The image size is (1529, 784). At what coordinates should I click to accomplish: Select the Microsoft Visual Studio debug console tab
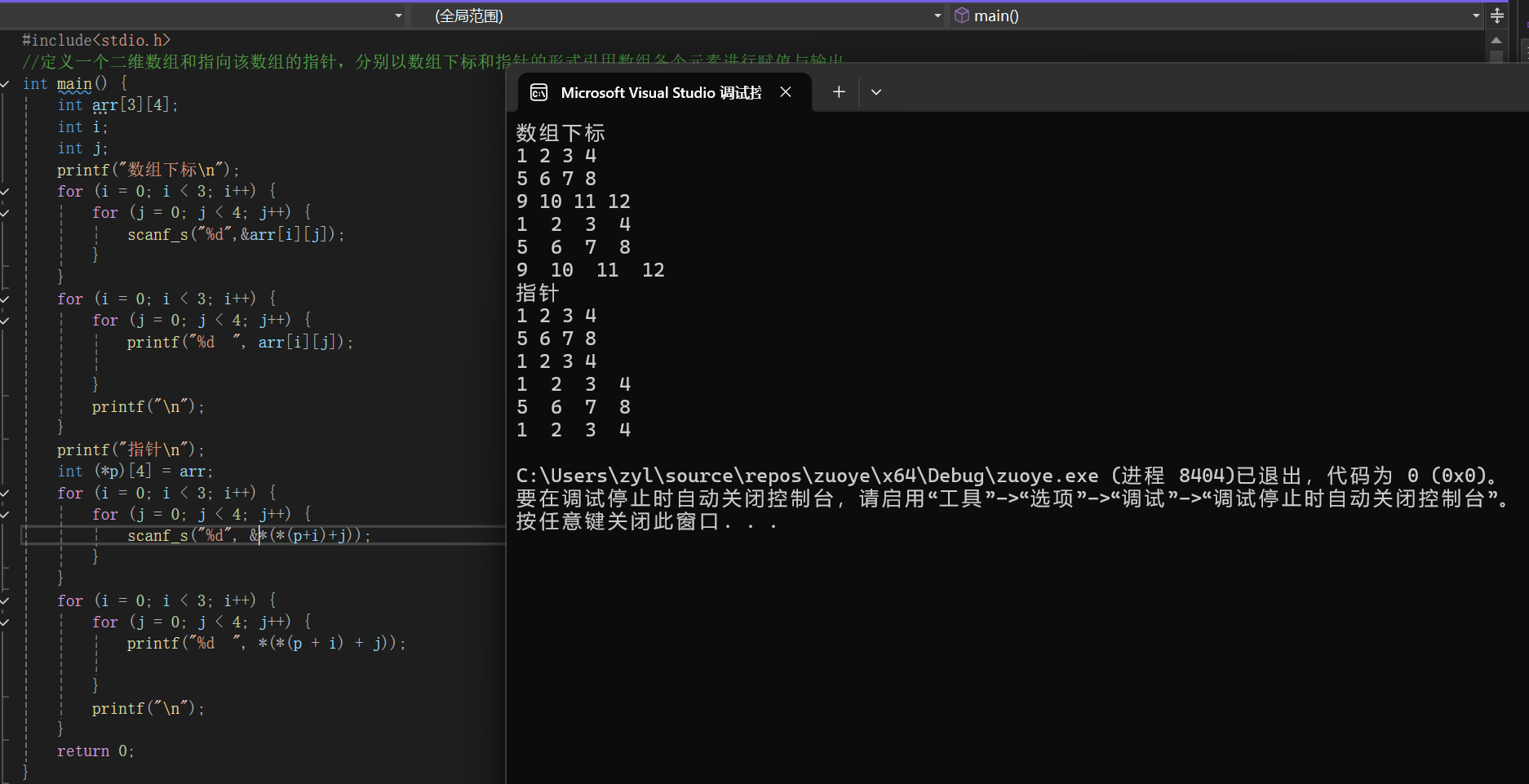point(665,92)
